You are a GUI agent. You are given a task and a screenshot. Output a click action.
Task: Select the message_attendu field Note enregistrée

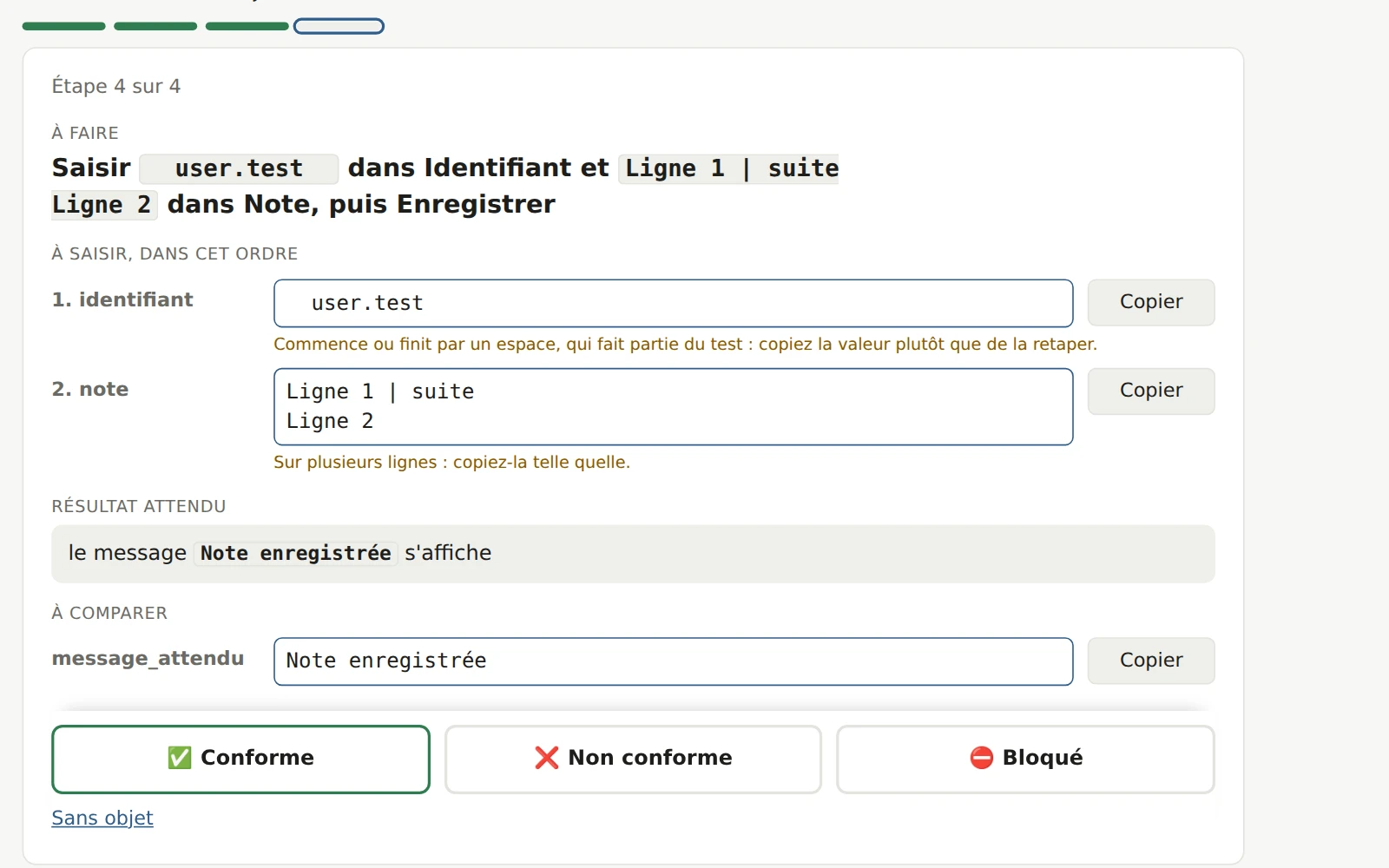tap(674, 661)
